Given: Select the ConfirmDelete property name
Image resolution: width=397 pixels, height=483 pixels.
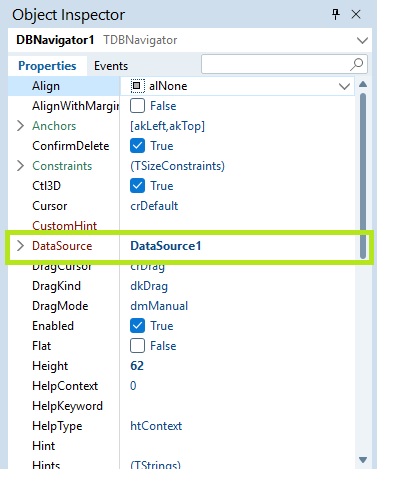Looking at the screenshot, I should click(x=71, y=146).
